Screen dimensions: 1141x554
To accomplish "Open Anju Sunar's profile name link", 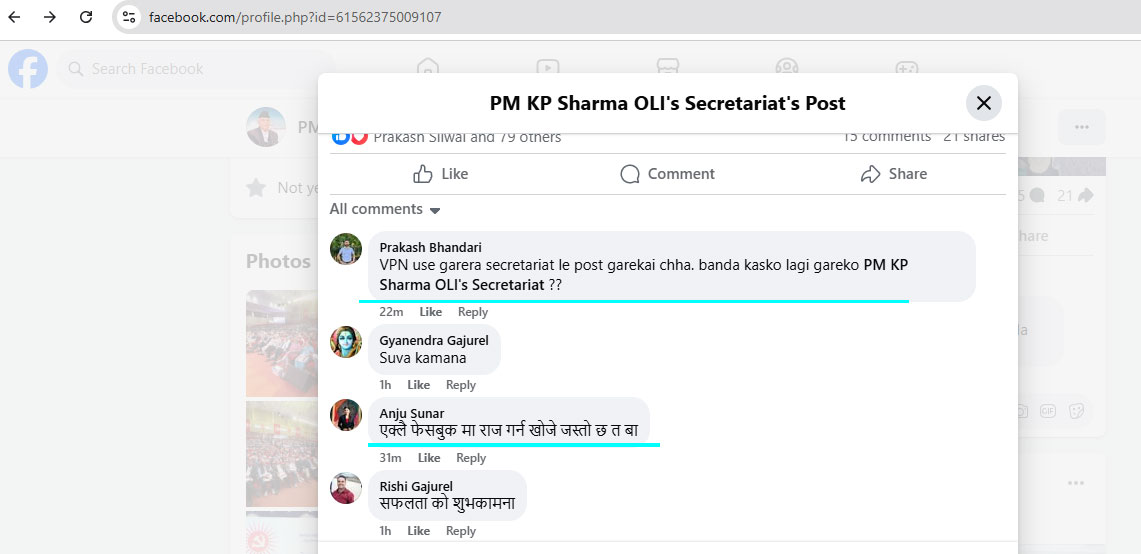I will pos(412,413).
